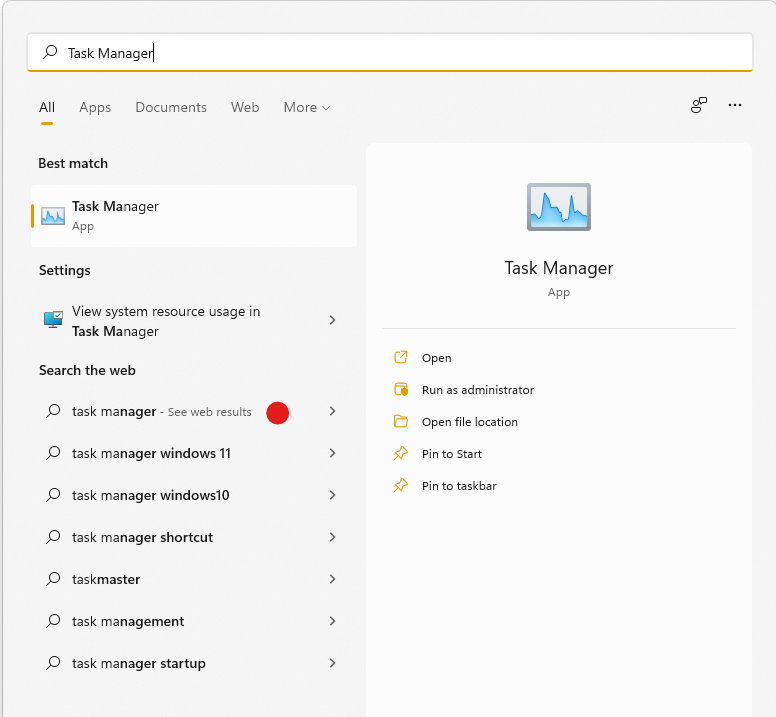Click the large Task Manager app icon
This screenshot has width=776, height=717.
click(558, 208)
